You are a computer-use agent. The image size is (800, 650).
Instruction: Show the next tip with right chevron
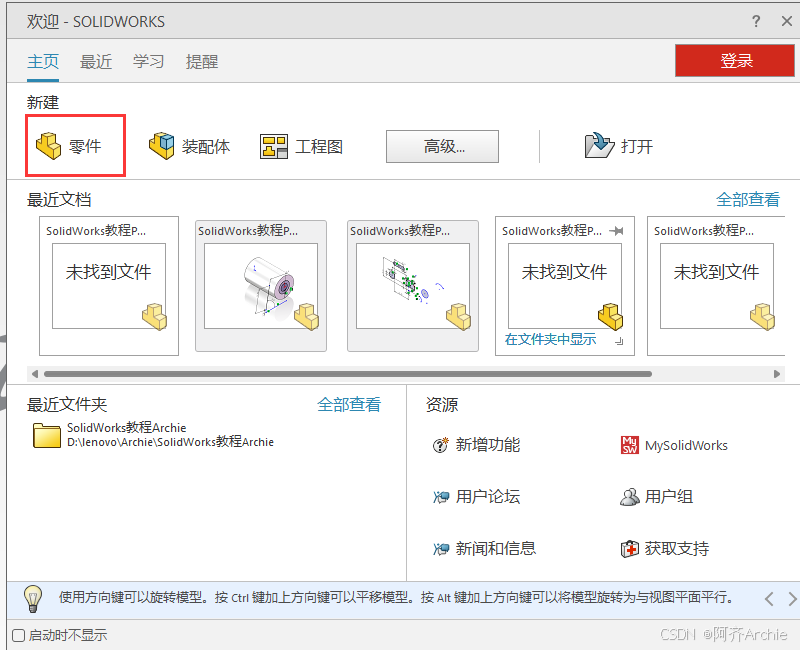point(791,598)
